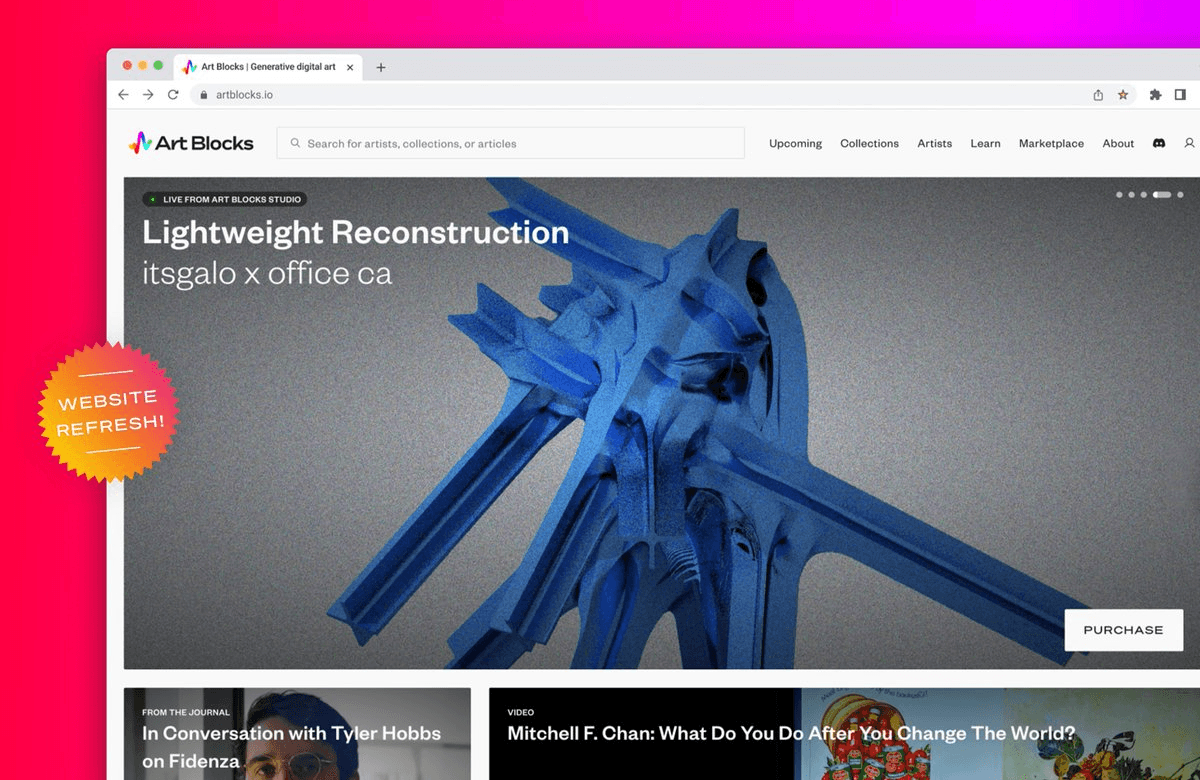Select the first carousel dot
This screenshot has height=780, width=1200.
tap(1119, 195)
